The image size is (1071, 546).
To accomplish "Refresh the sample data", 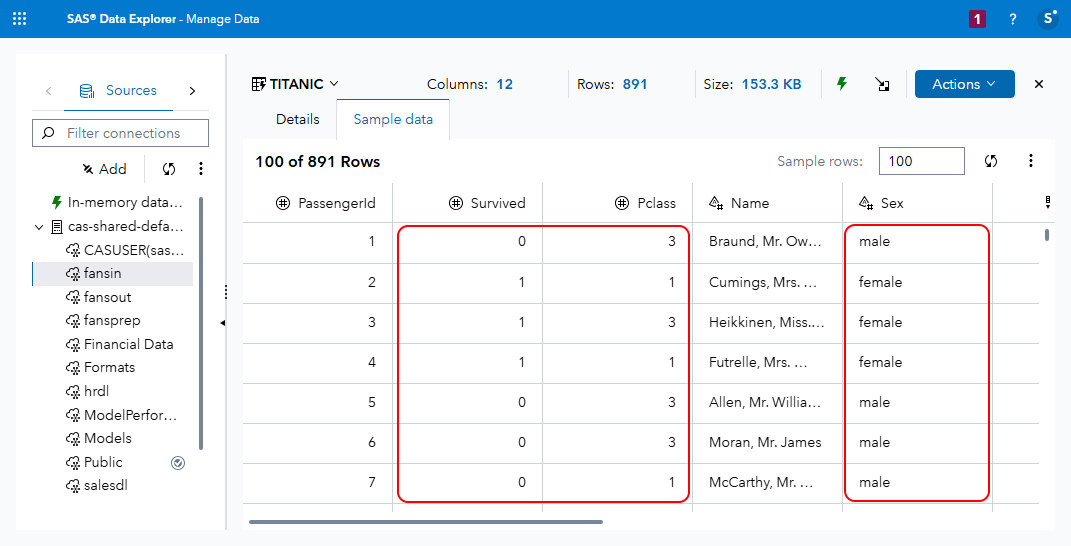I will 991,161.
